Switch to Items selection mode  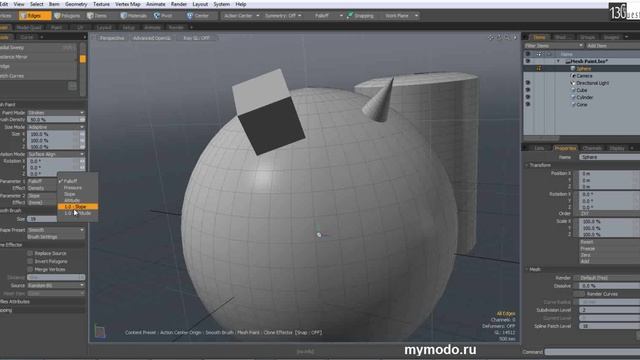tap(97, 16)
